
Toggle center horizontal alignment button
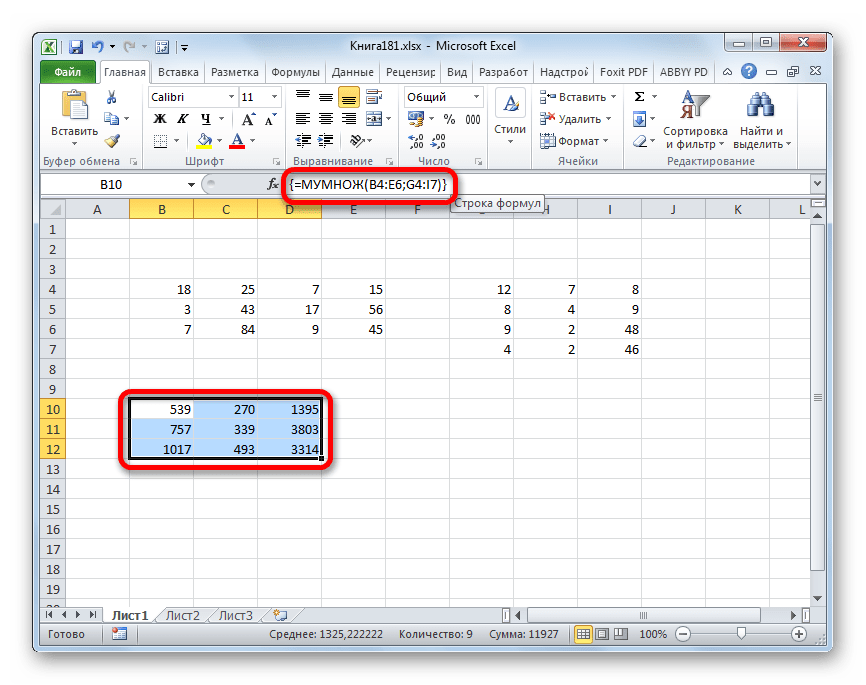coord(324,119)
